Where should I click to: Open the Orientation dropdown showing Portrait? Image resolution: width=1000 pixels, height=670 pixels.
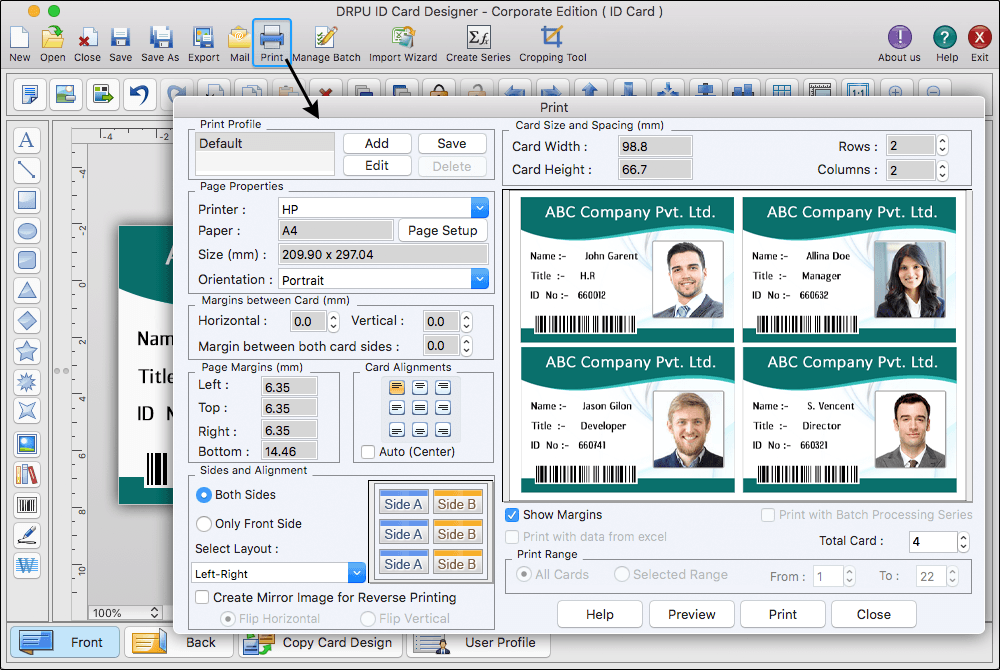click(x=480, y=279)
